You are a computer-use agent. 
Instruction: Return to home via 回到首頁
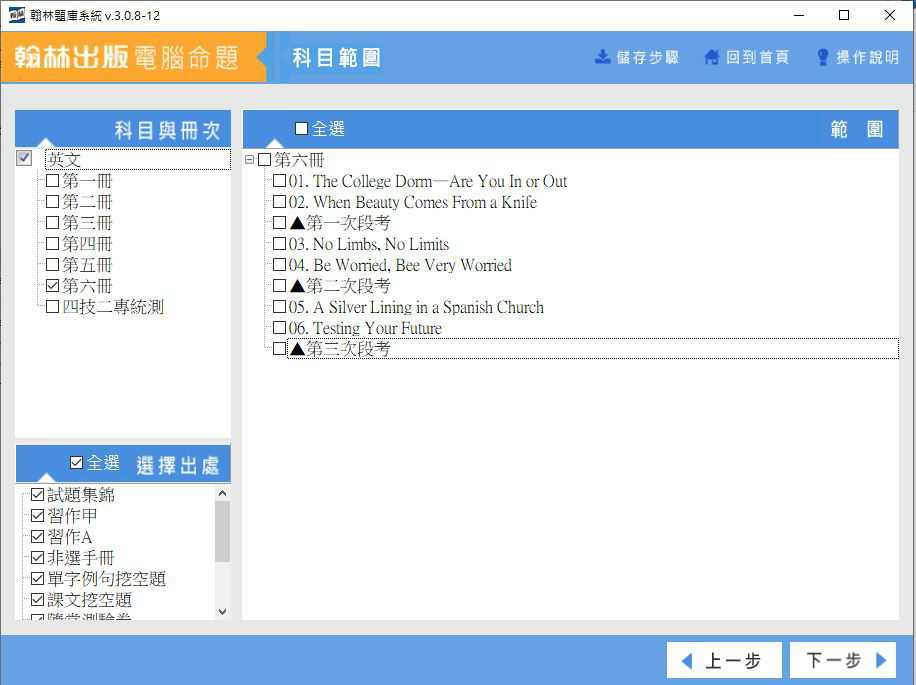pos(747,57)
